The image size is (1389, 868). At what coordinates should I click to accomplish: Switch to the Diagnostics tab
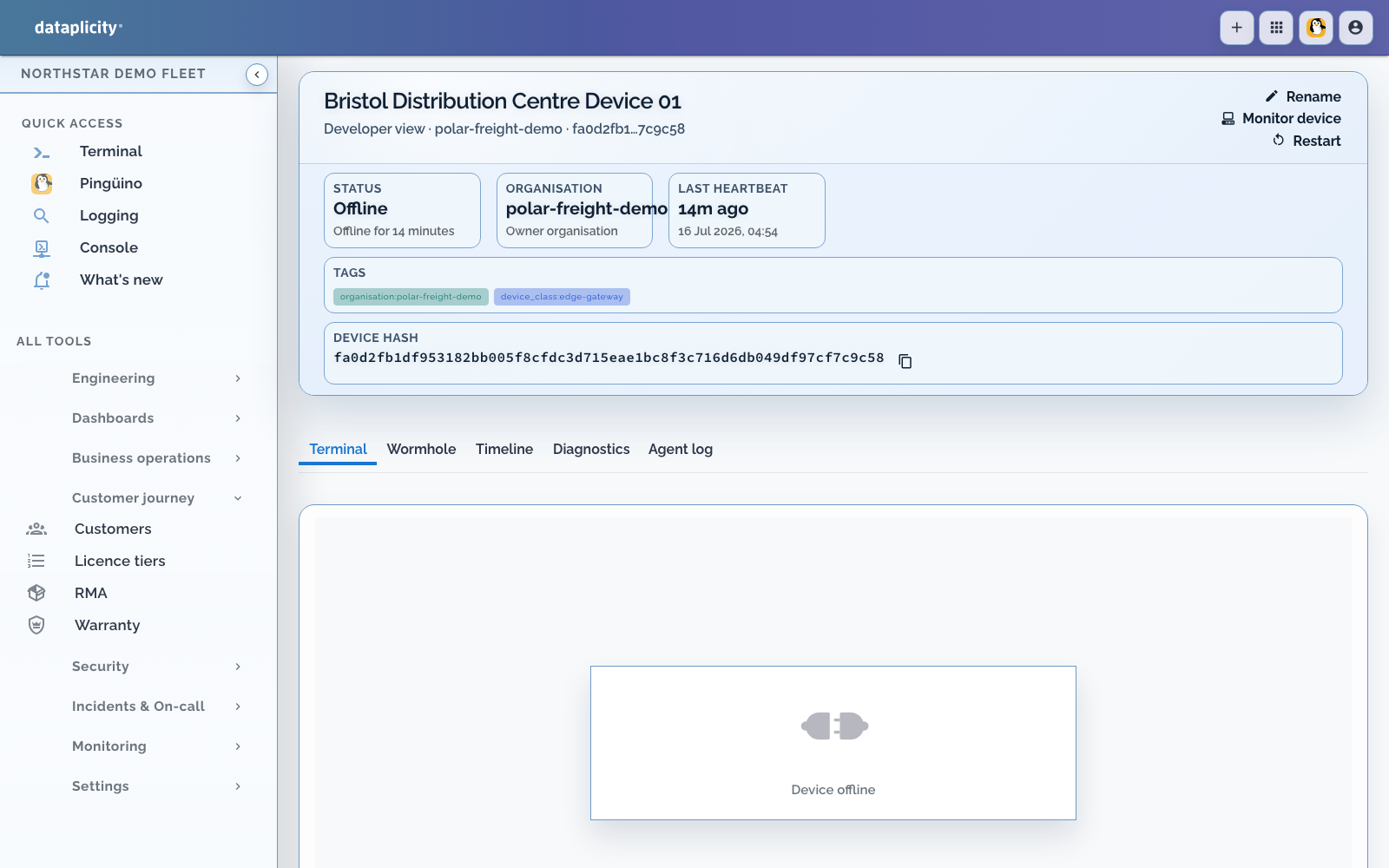coord(591,449)
